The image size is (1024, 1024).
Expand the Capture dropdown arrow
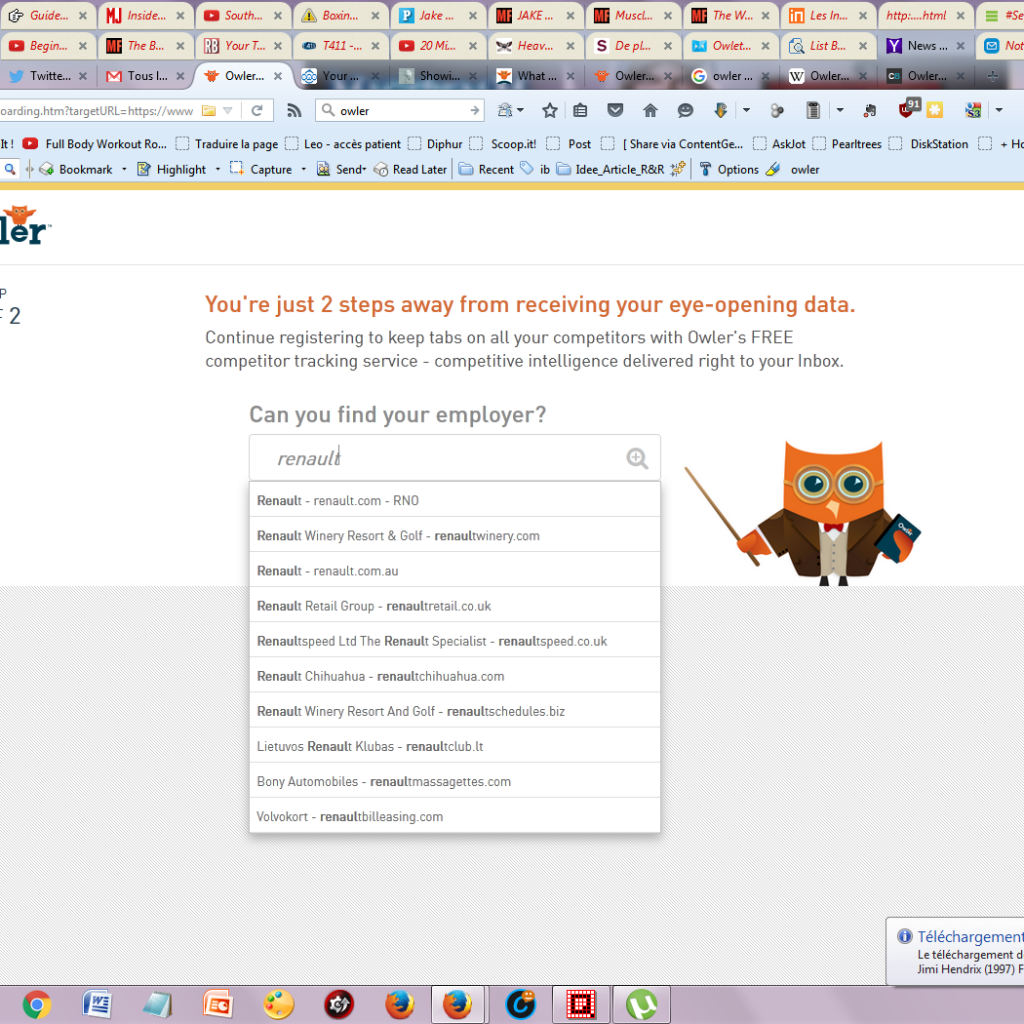[x=303, y=169]
